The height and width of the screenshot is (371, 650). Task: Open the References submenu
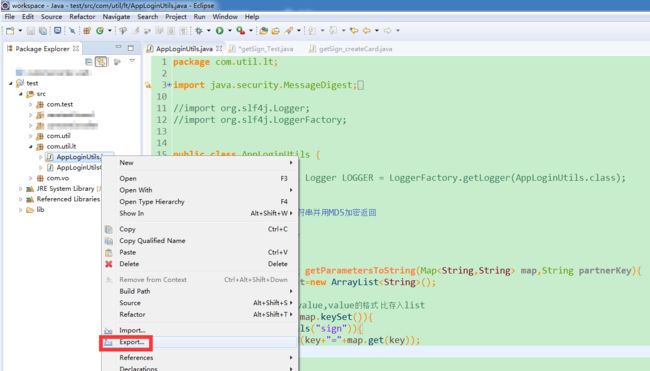[199, 358]
